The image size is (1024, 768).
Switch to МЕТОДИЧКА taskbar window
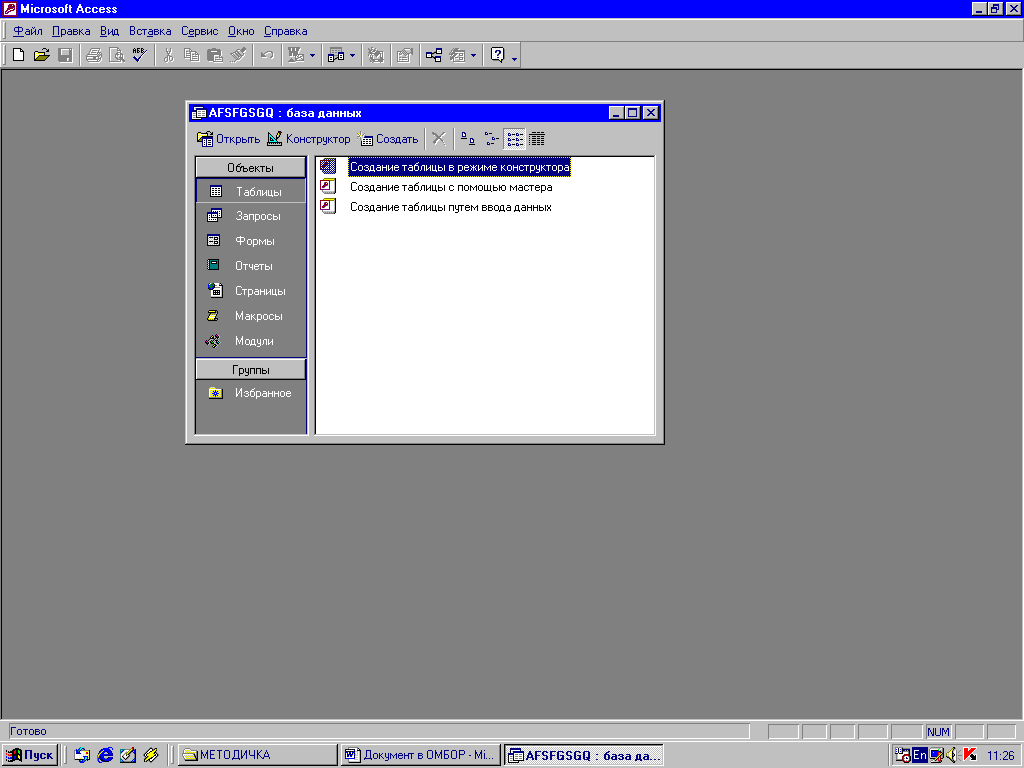point(257,755)
